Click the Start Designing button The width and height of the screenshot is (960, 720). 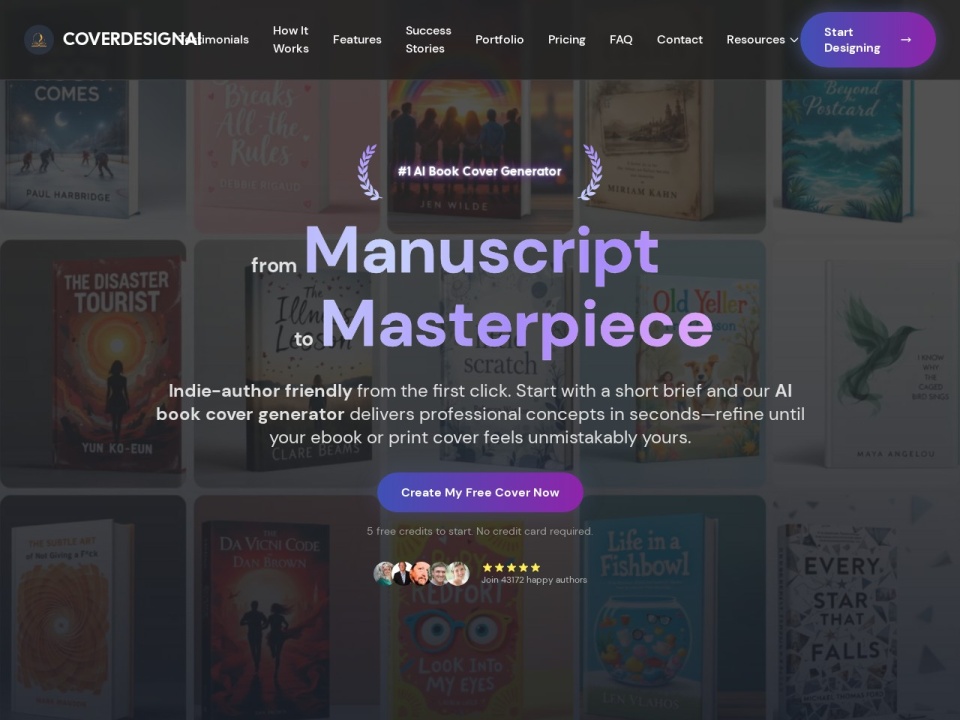pyautogui.click(x=868, y=40)
